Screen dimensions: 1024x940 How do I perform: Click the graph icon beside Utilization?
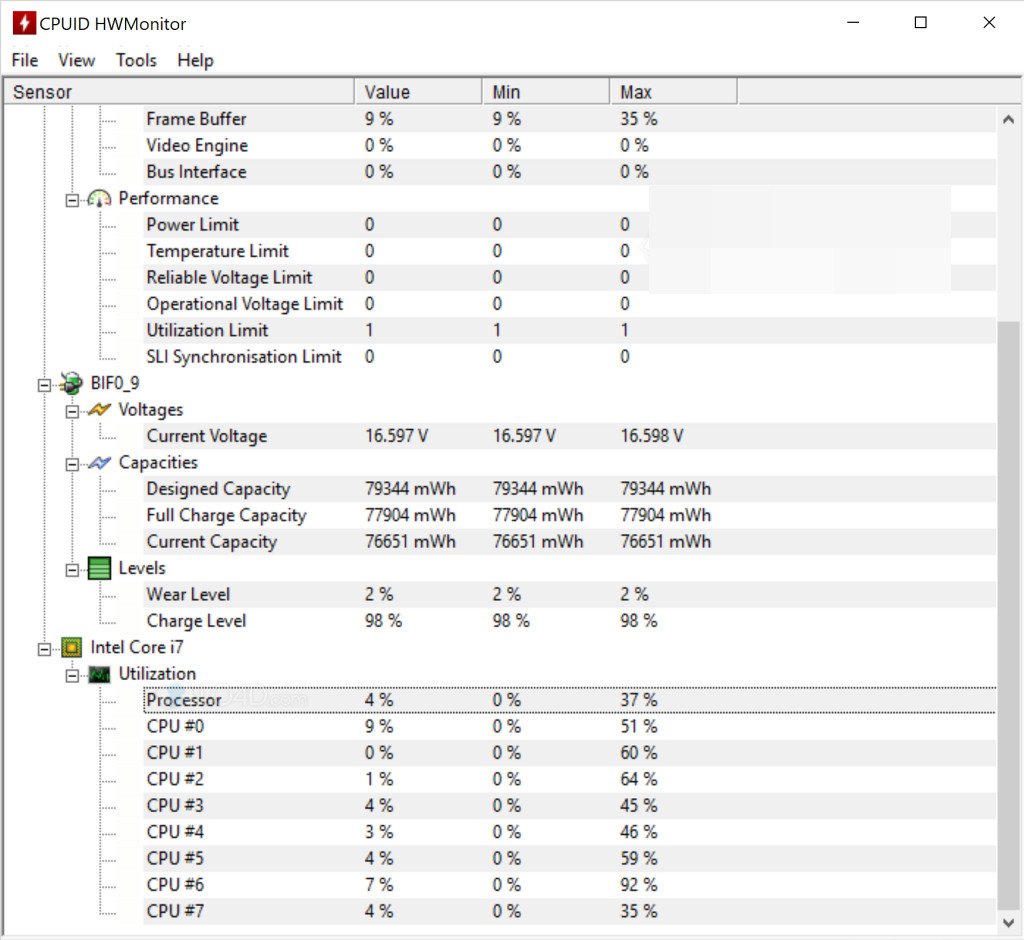click(100, 673)
